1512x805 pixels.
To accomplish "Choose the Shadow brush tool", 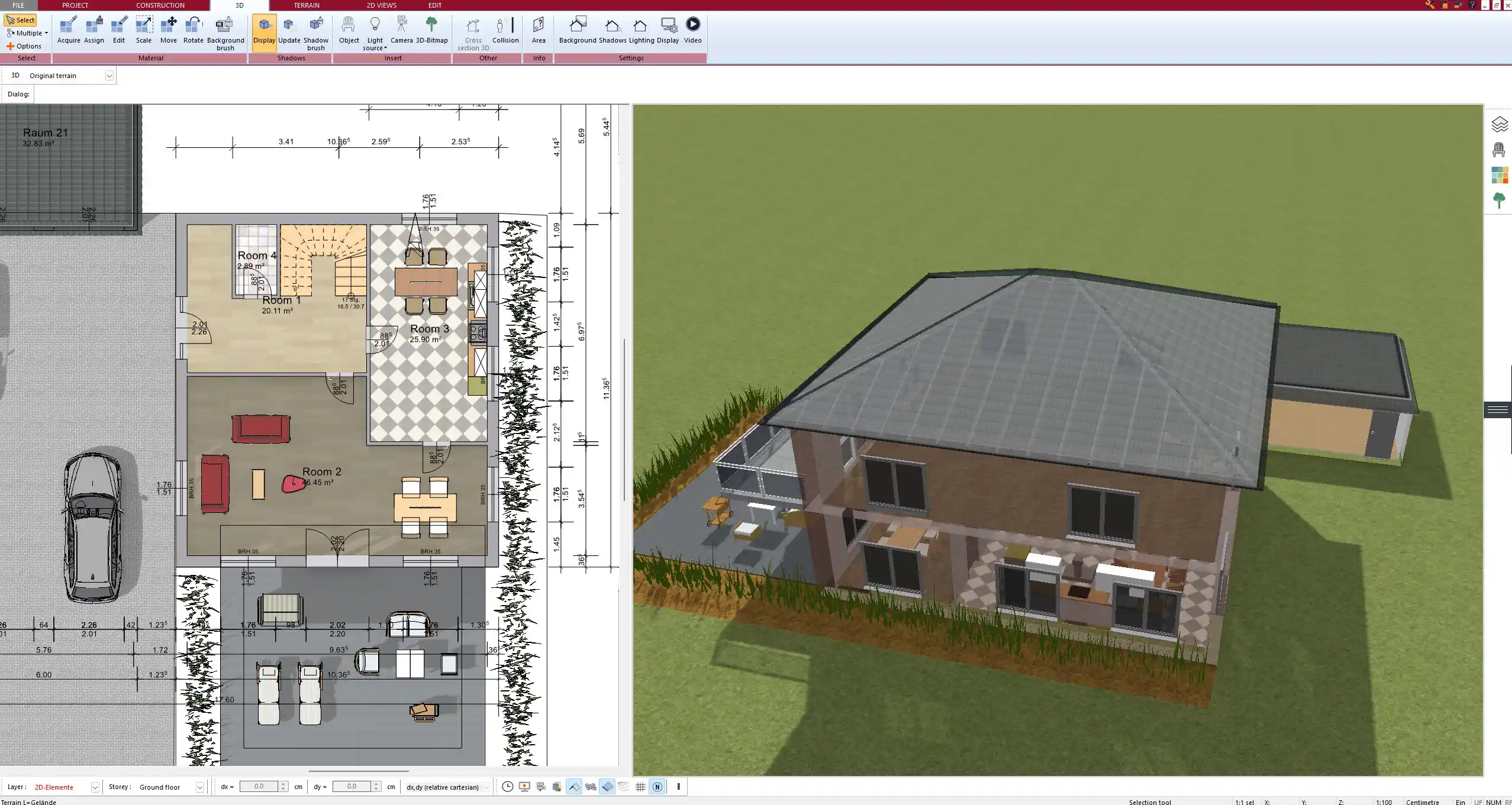I will click(316, 33).
